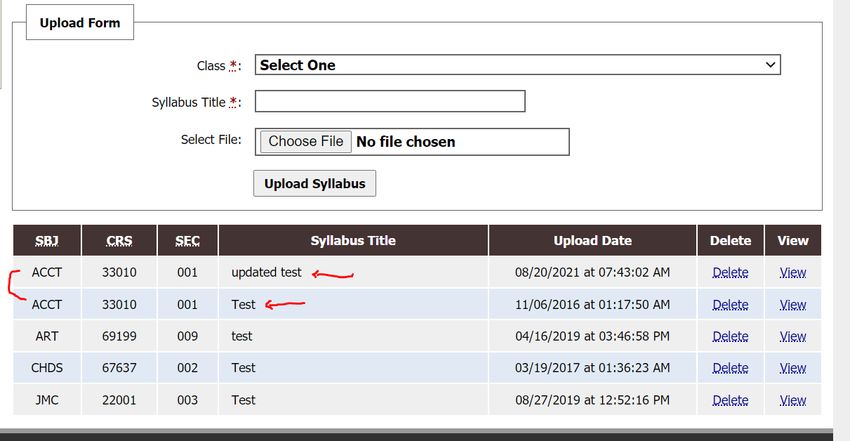Delete the ART 69199 syllabus
Image resolution: width=850 pixels, height=441 pixels.
tap(730, 336)
